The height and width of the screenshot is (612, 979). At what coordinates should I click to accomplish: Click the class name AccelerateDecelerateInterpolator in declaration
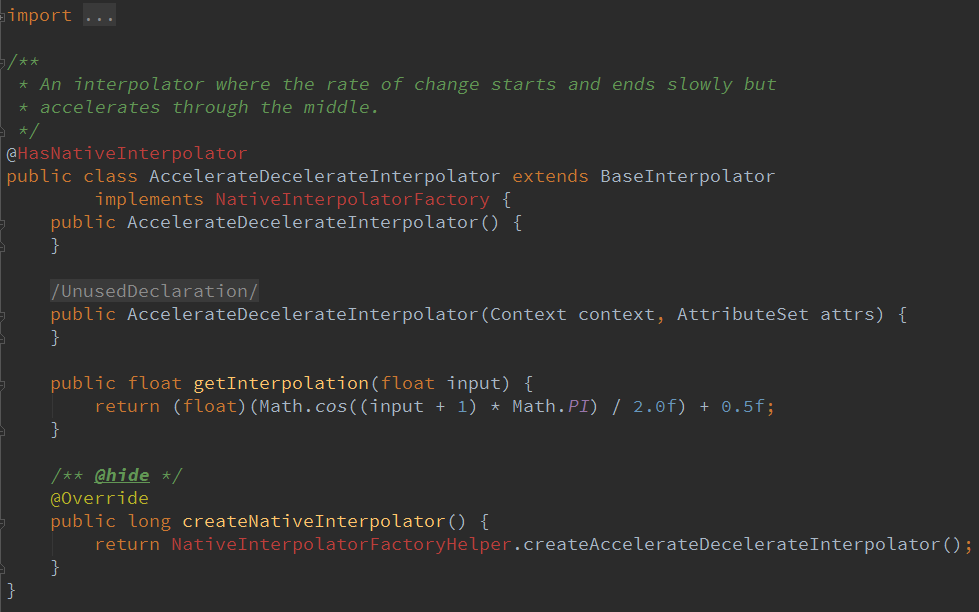click(x=325, y=176)
